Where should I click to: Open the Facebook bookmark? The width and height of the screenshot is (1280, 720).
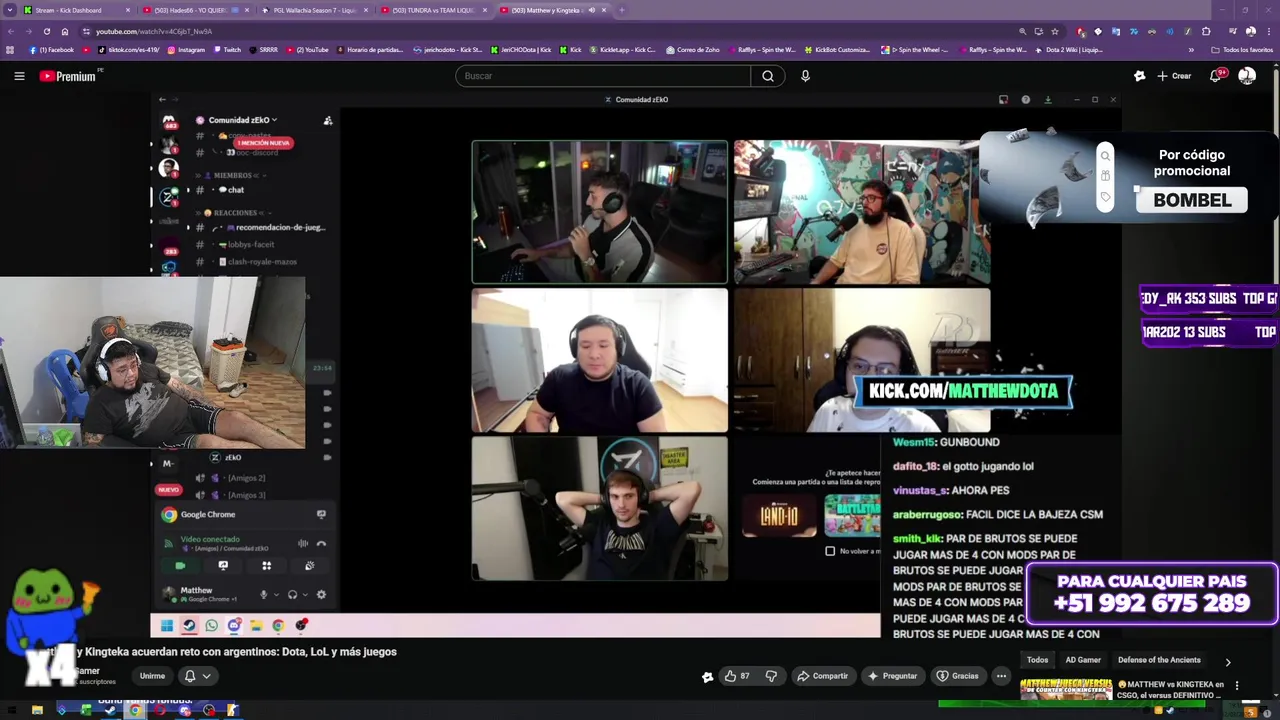(52, 50)
